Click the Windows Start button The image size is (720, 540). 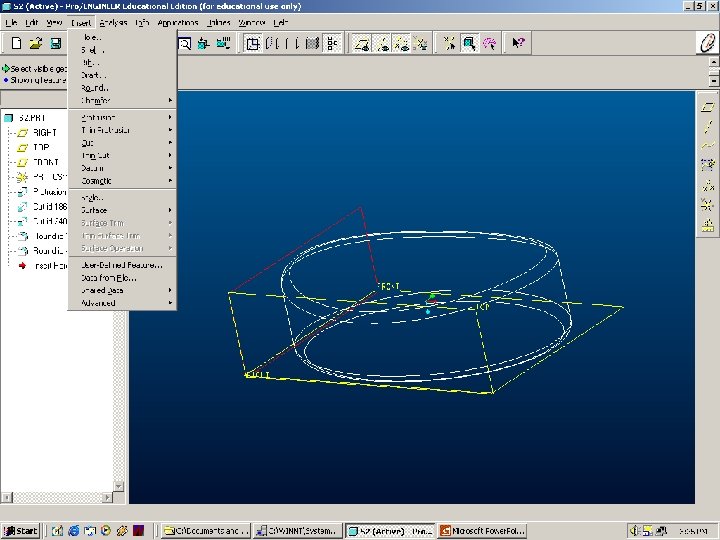[21, 531]
